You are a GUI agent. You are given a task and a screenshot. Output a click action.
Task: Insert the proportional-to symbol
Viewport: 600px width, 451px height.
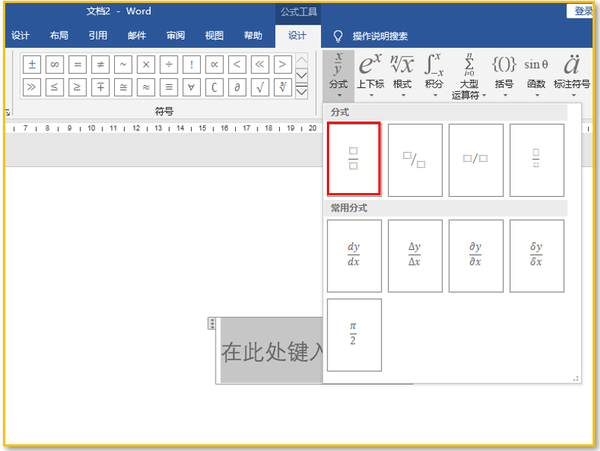(x=214, y=64)
